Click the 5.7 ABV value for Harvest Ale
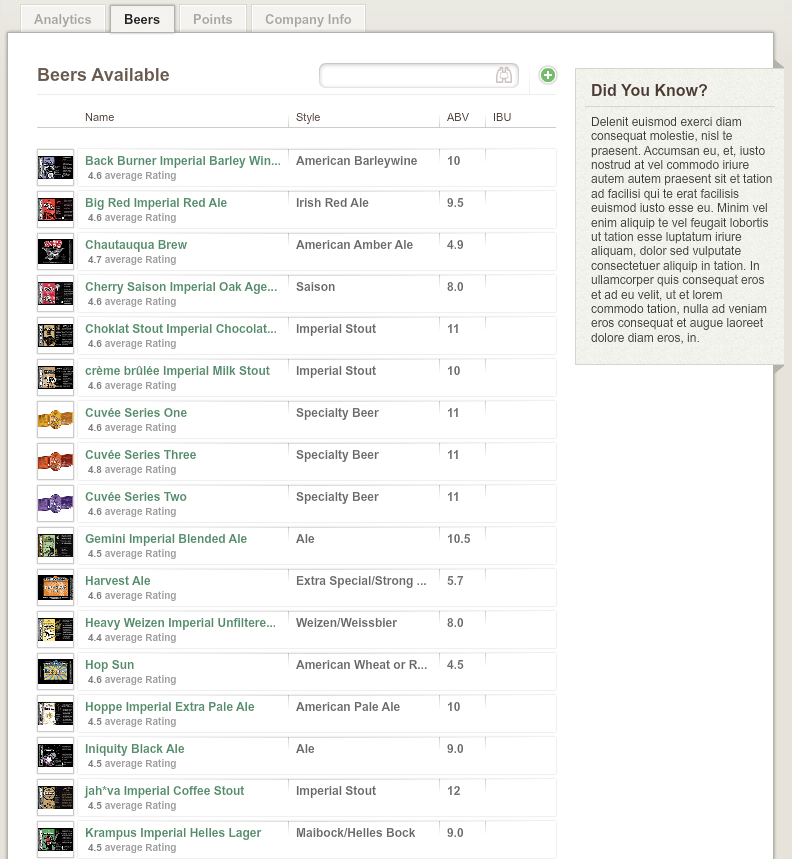 455,581
